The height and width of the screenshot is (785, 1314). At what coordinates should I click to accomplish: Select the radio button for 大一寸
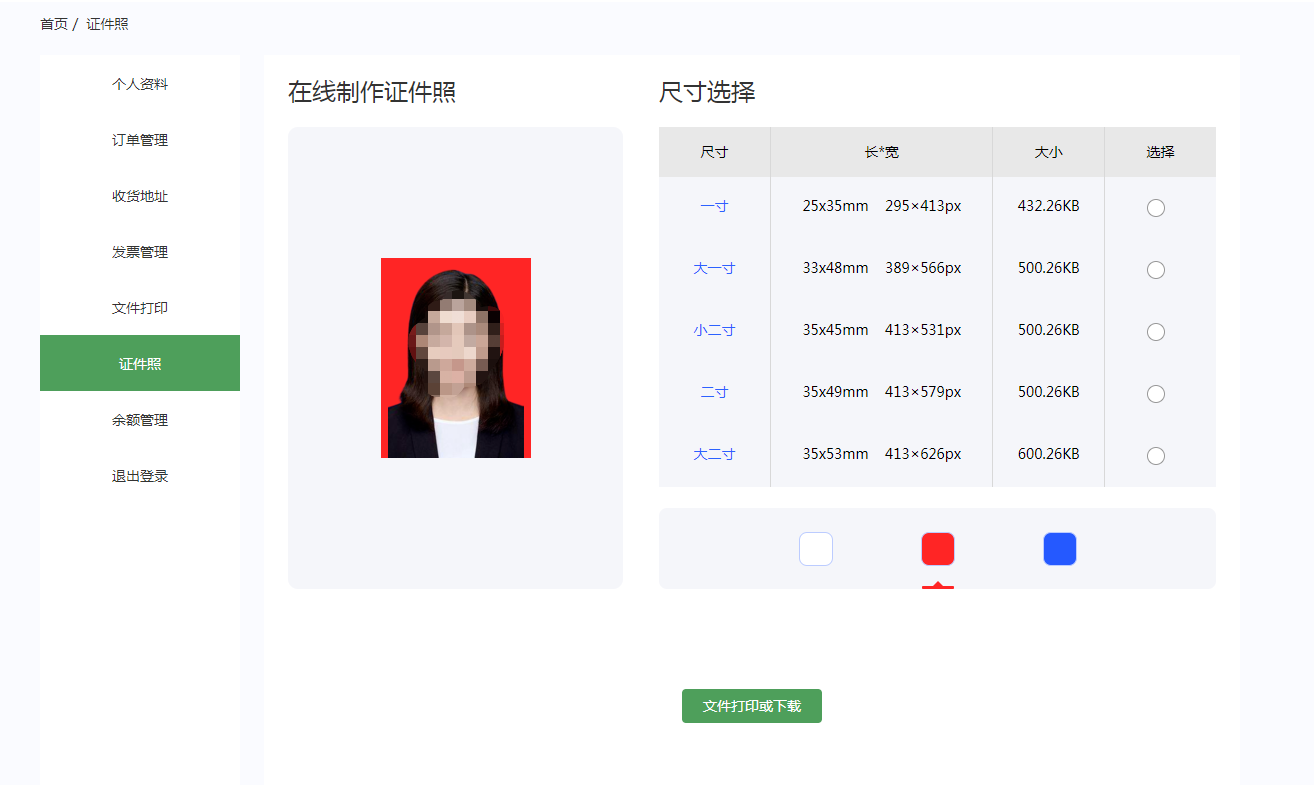[x=1156, y=270]
